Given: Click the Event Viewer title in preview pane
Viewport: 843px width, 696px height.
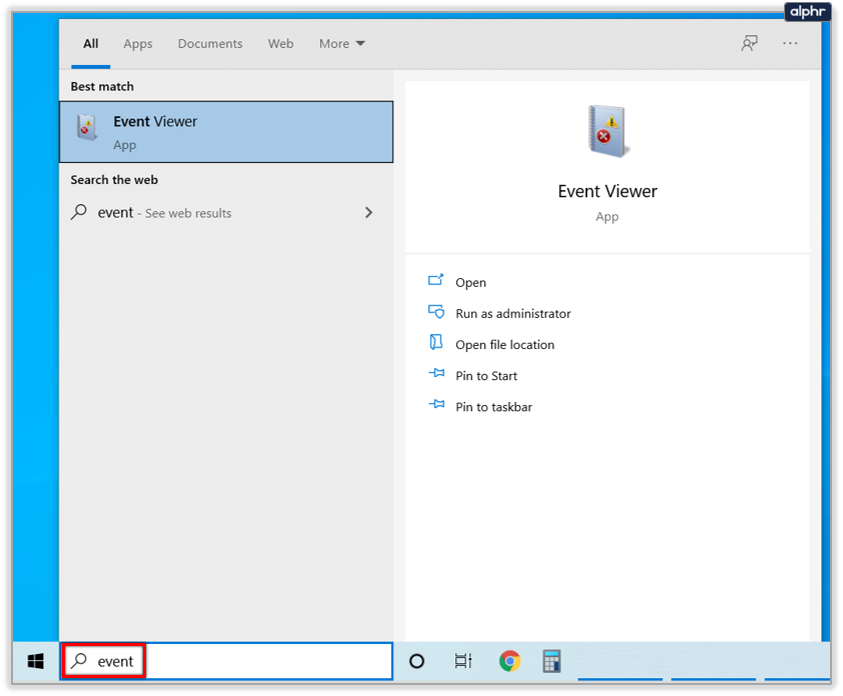Looking at the screenshot, I should [608, 191].
